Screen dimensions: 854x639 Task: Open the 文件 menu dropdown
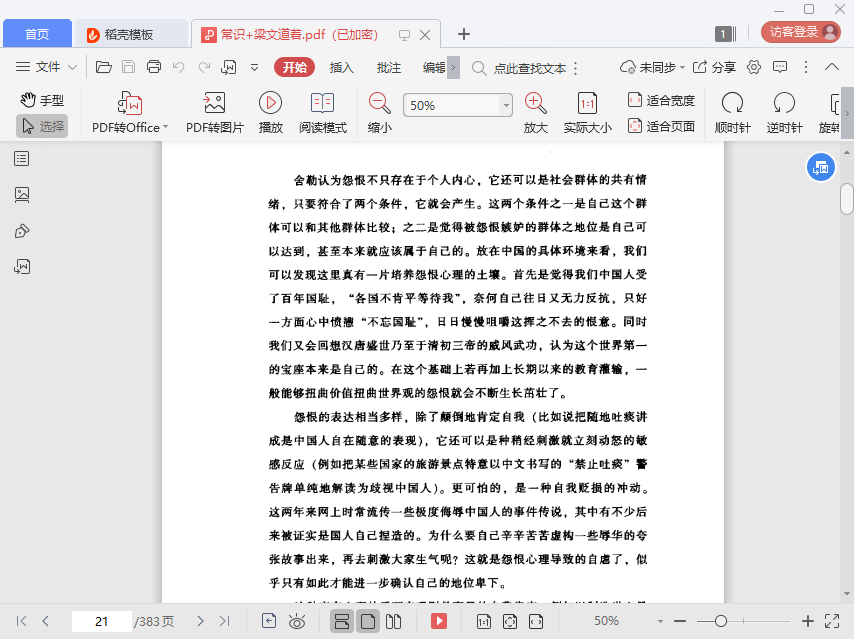(x=47, y=67)
